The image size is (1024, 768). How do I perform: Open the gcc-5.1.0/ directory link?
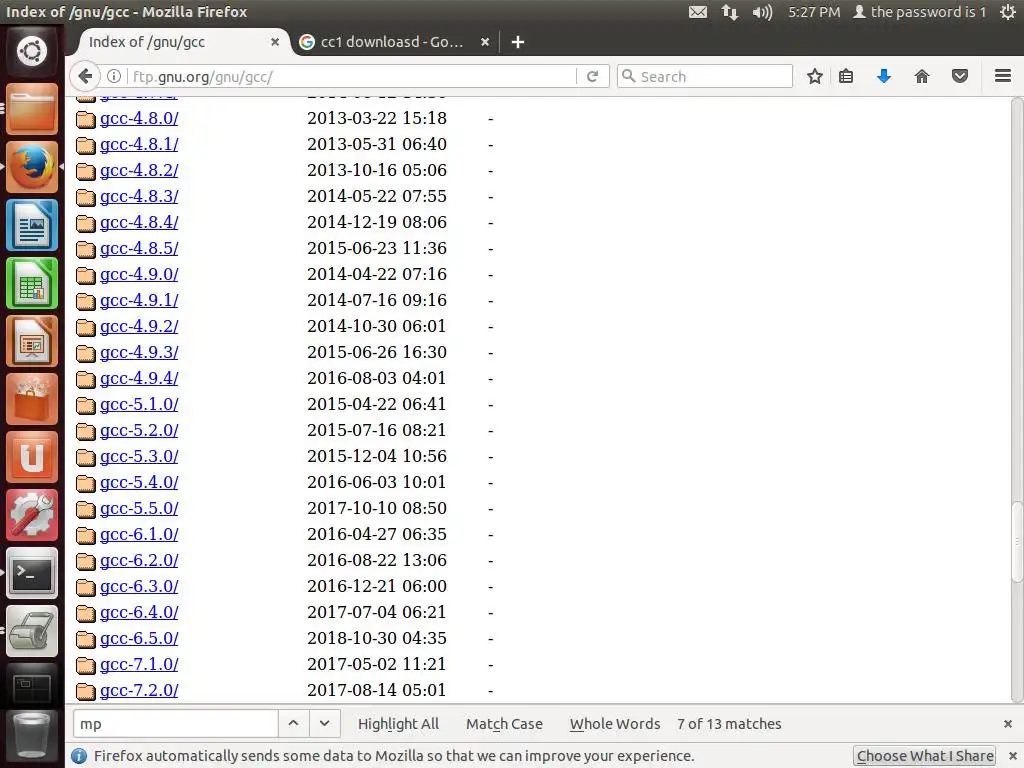click(139, 404)
